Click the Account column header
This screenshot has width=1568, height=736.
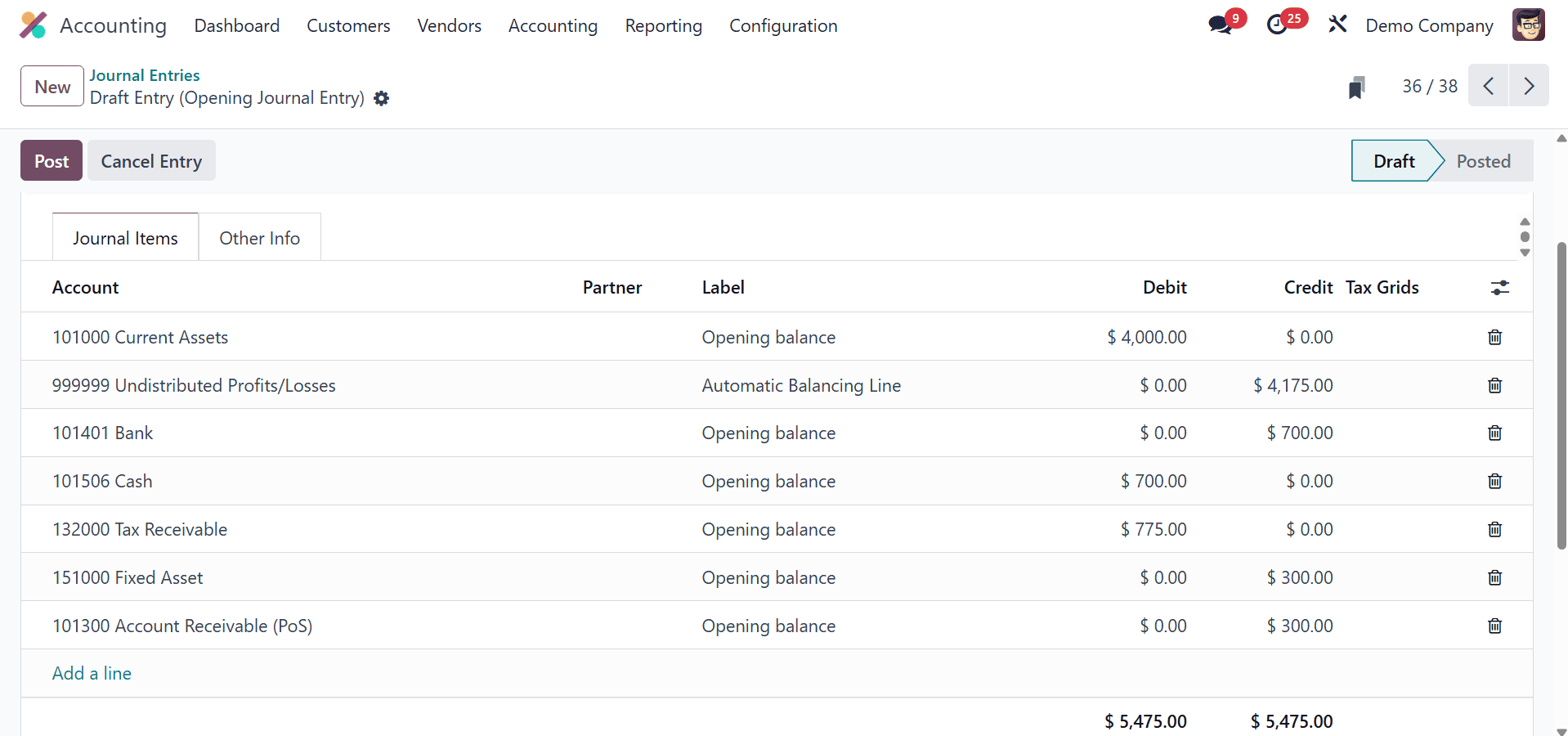click(86, 287)
